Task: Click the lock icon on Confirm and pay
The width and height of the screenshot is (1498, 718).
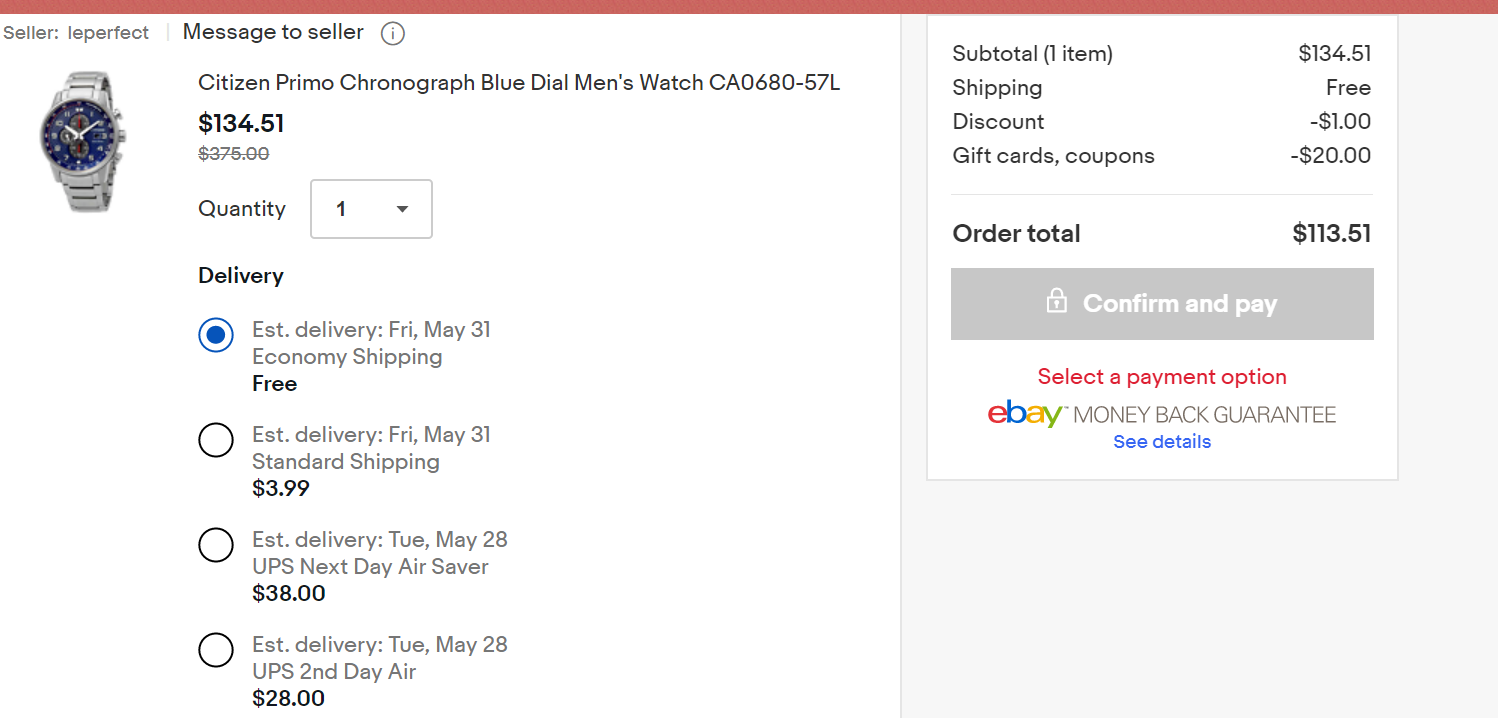Action: point(1056,301)
